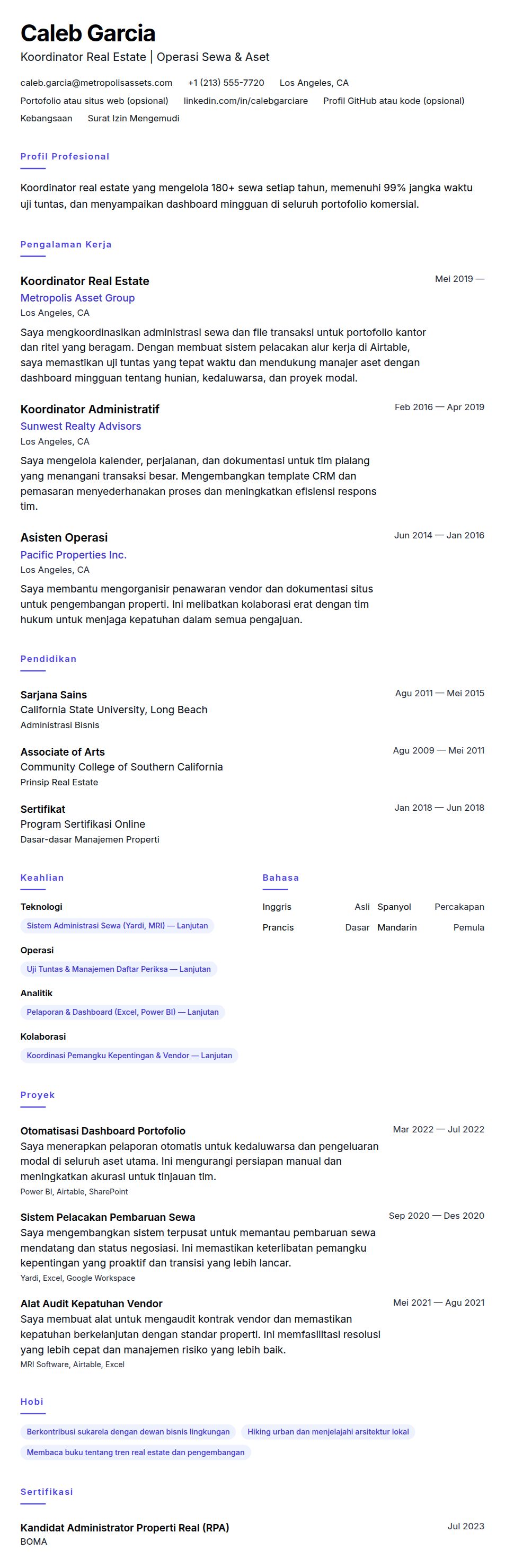Click the Jul 2023 certification date

tap(466, 1526)
